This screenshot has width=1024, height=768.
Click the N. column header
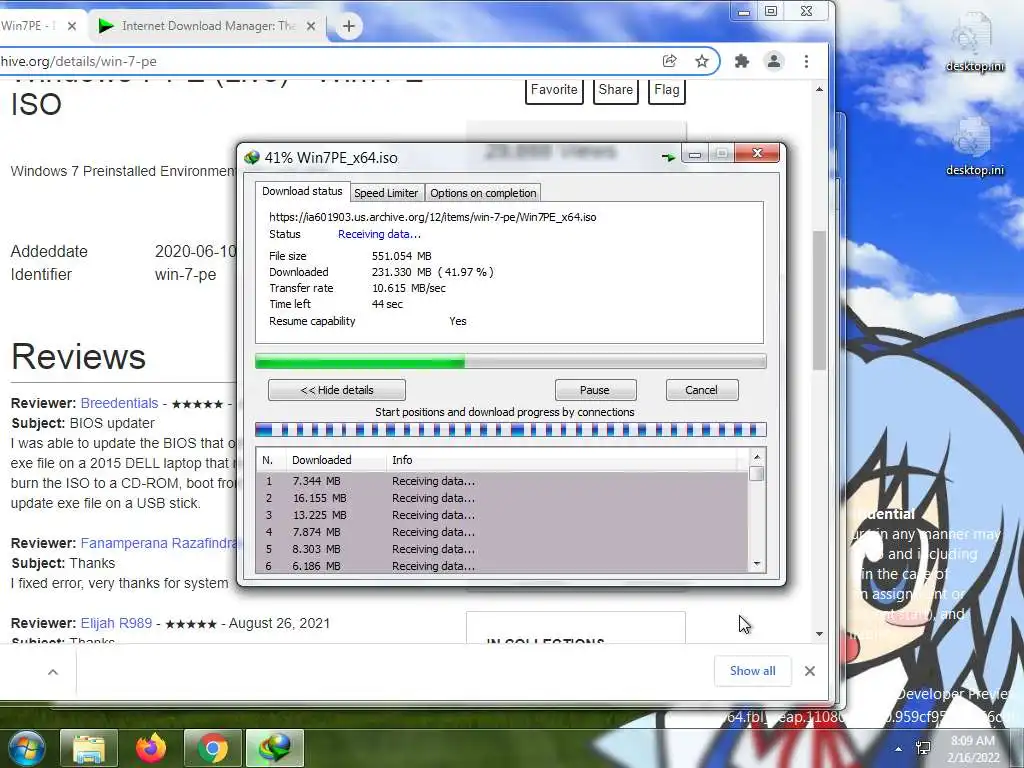(x=271, y=460)
